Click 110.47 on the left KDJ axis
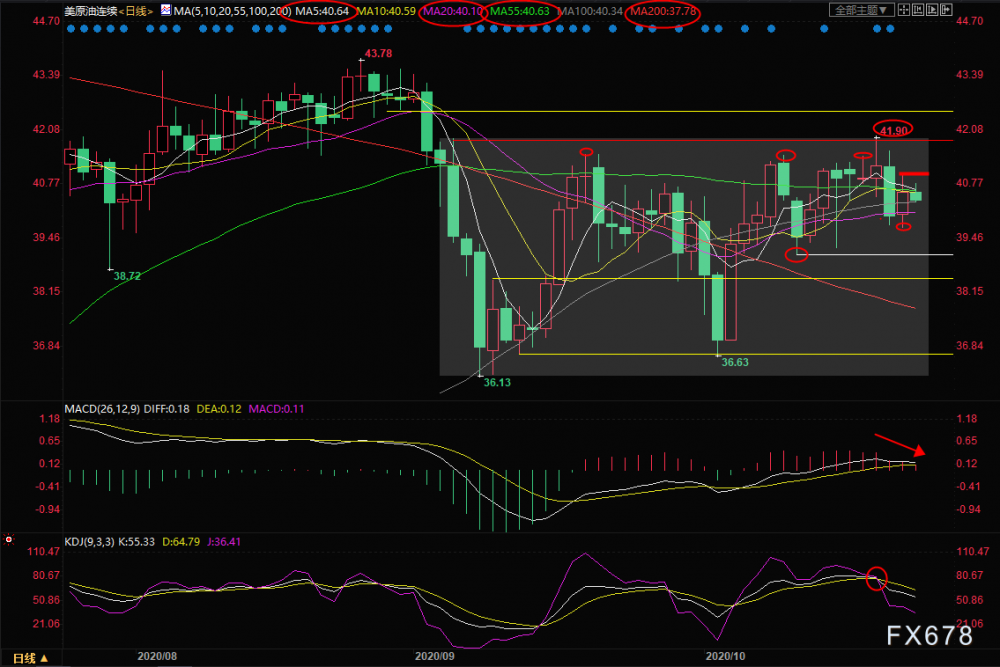 44,552
